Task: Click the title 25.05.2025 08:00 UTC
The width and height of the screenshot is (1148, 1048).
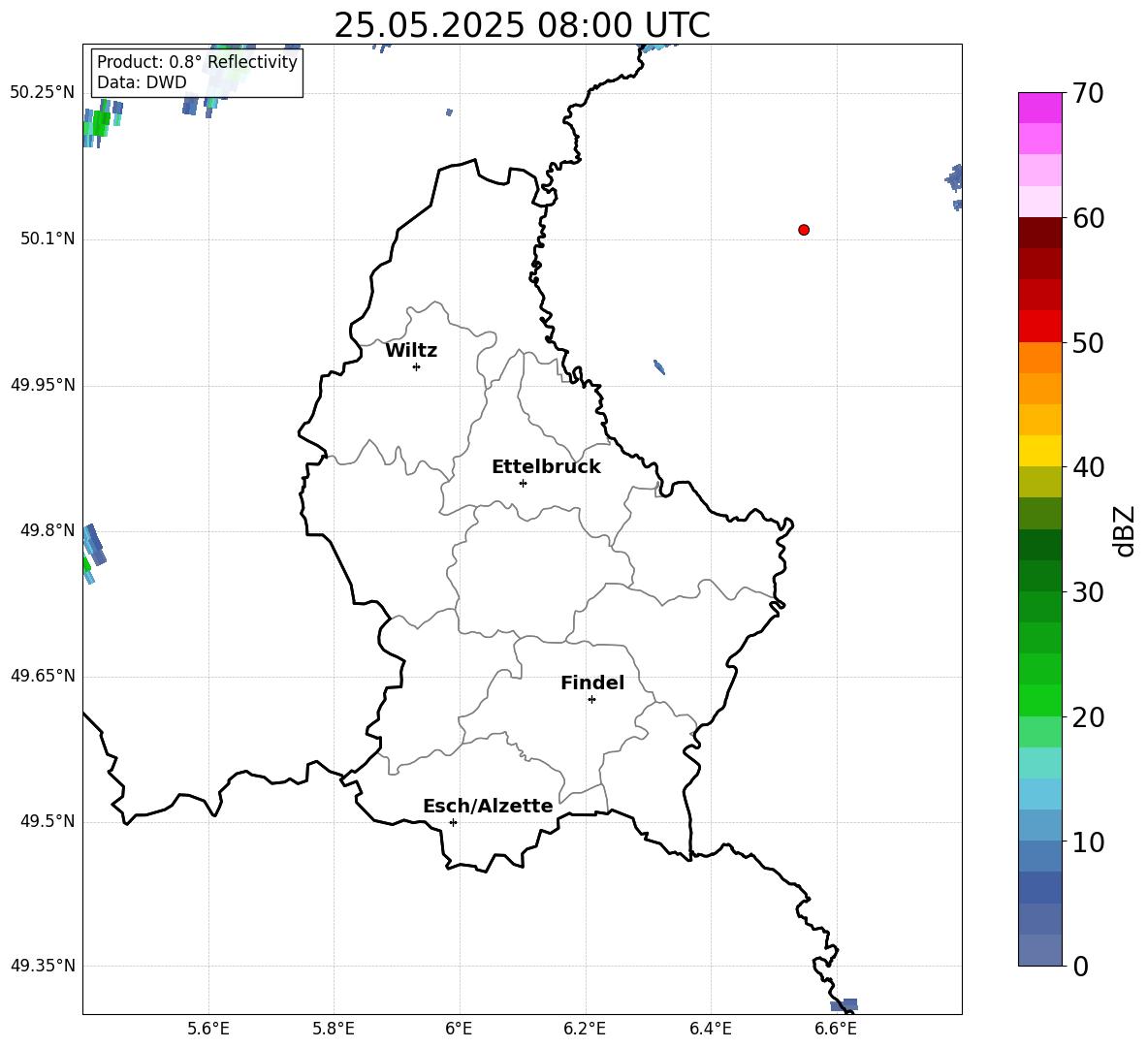Action: tap(522, 25)
